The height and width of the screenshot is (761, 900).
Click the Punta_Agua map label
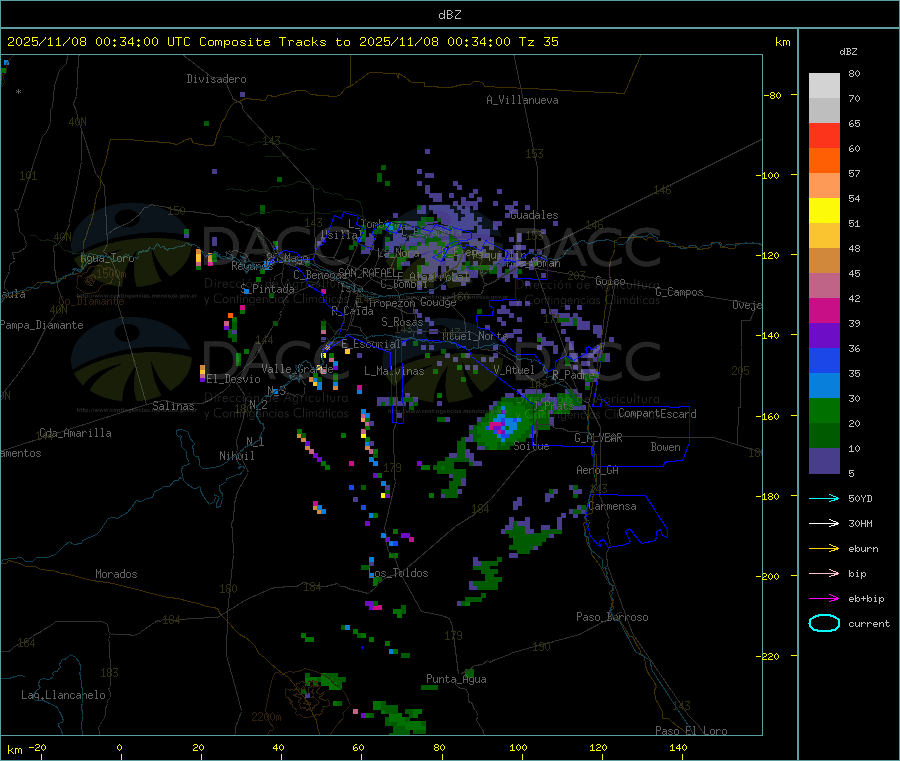pos(456,679)
